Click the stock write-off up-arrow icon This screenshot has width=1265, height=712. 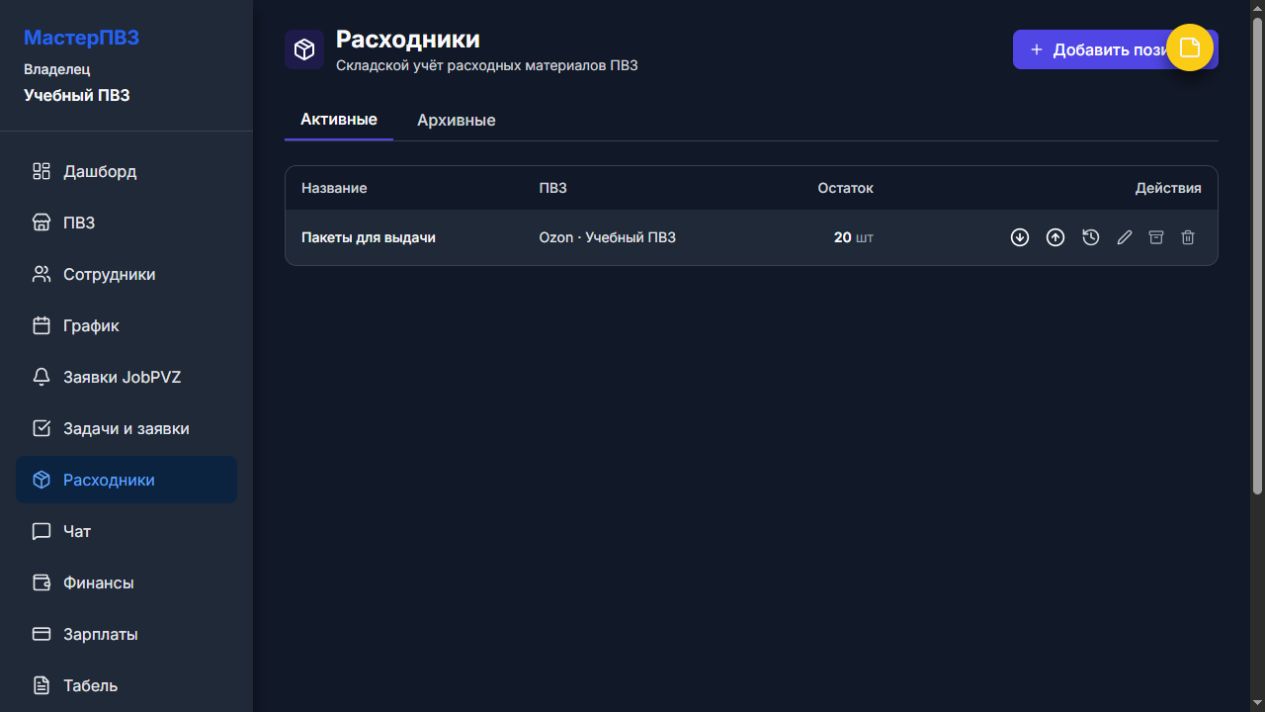coord(1055,237)
